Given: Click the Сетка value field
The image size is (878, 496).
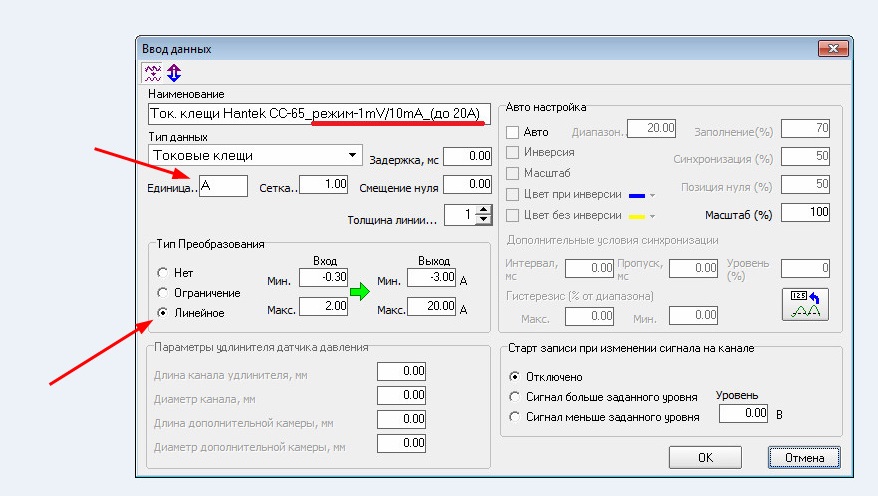Looking at the screenshot, I should click(x=324, y=184).
